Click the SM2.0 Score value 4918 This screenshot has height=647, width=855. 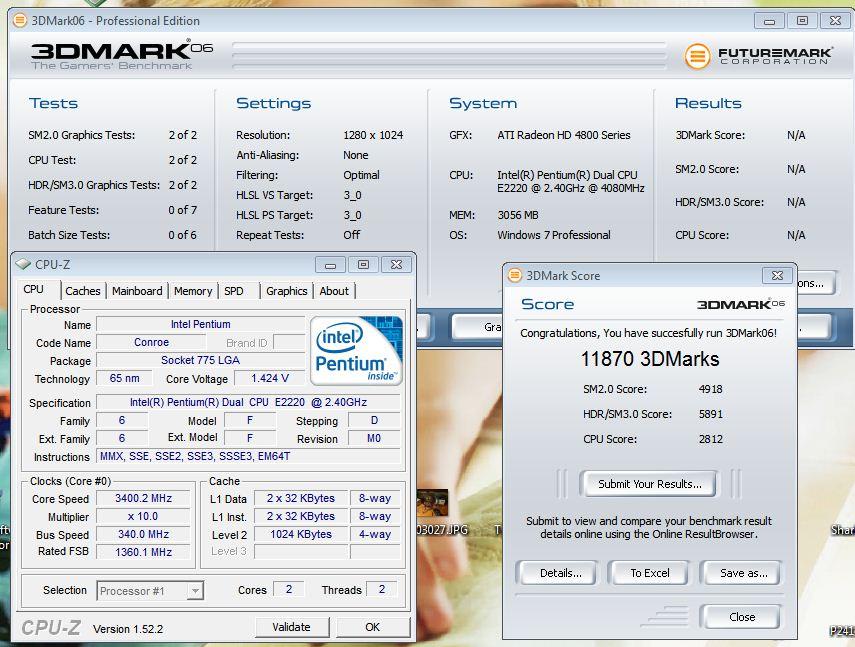[711, 389]
